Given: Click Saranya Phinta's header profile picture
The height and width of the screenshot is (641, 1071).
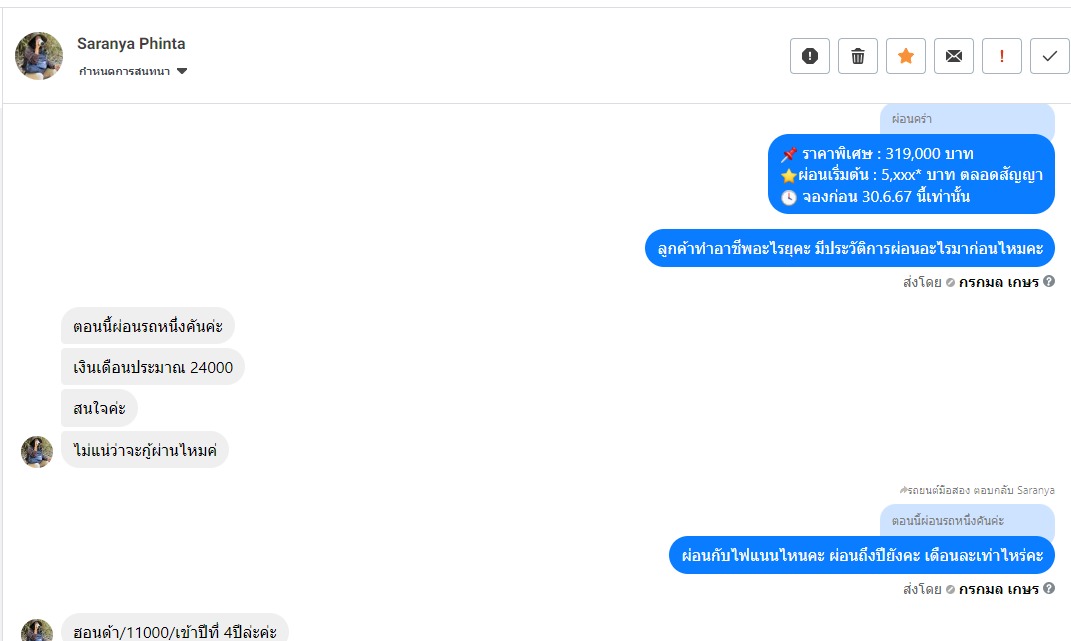Looking at the screenshot, I should [39, 56].
